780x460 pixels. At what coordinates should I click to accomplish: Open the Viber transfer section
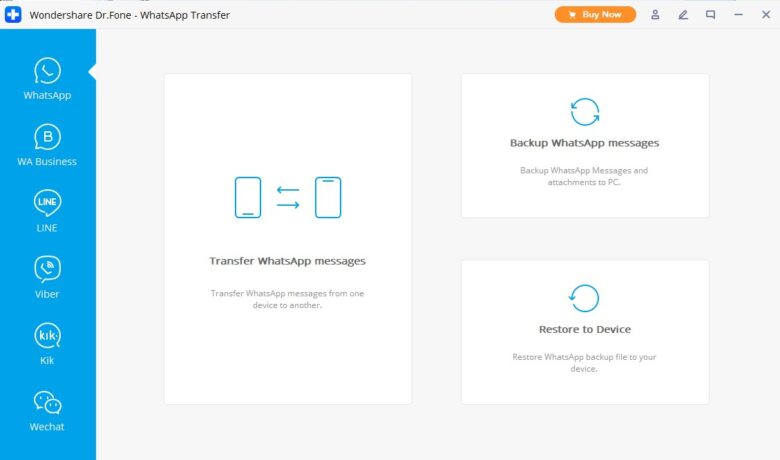tap(47, 278)
